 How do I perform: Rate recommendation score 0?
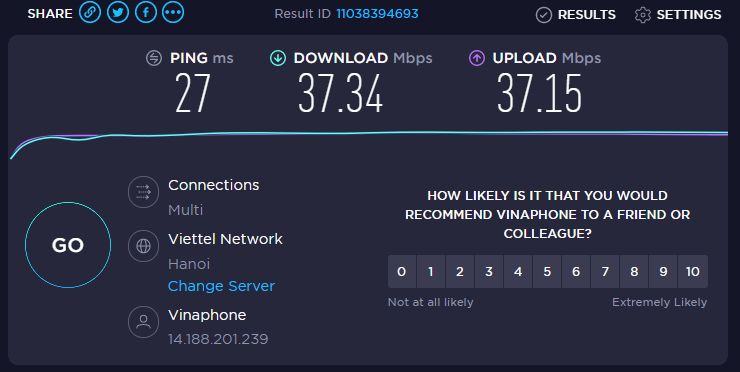(x=402, y=271)
